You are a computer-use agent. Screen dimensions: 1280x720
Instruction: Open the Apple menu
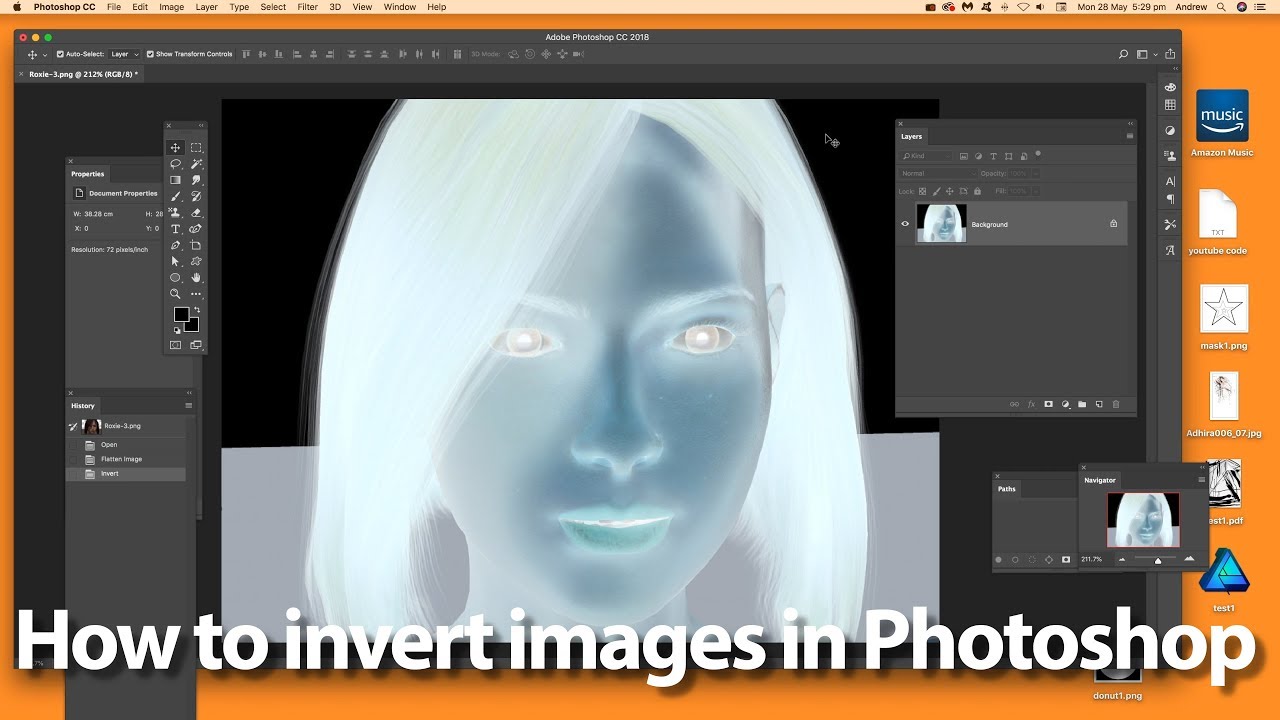point(17,7)
